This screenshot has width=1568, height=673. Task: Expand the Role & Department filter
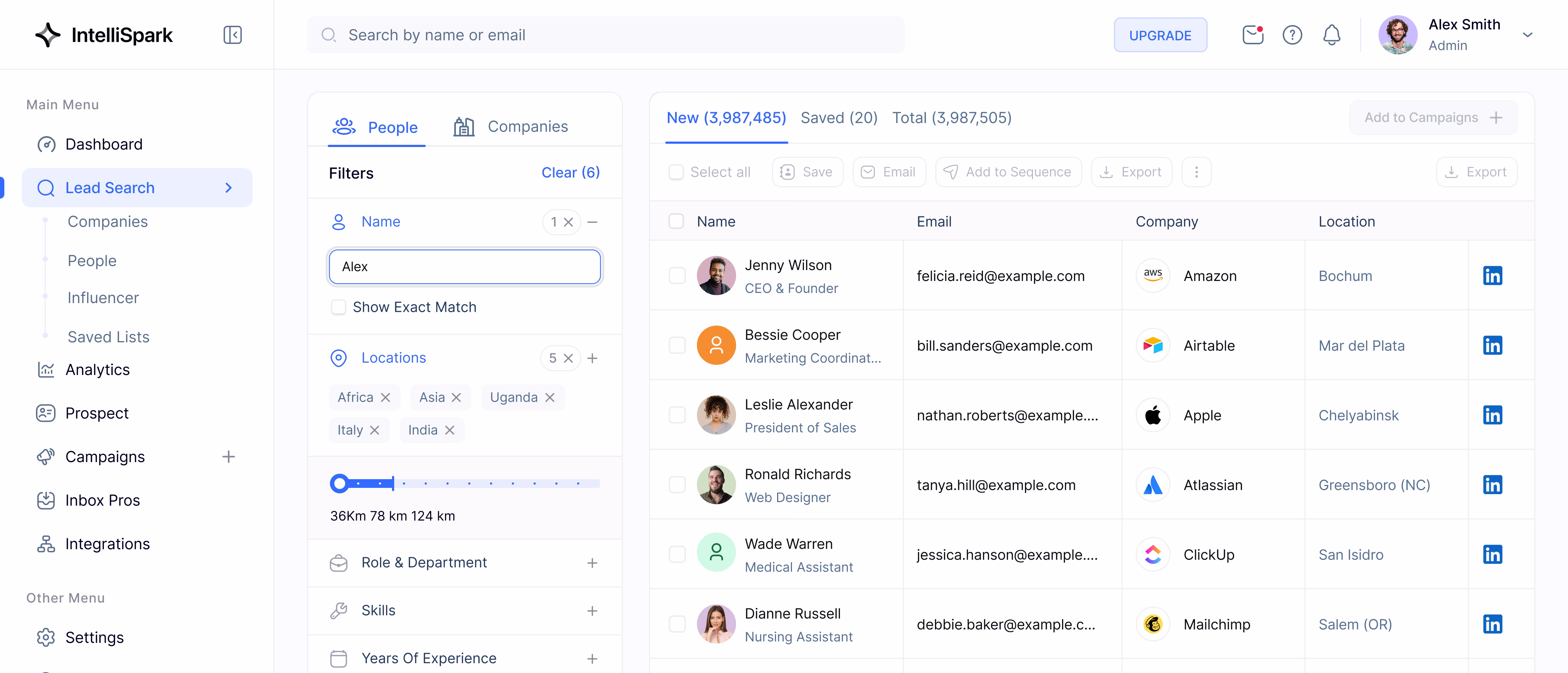[x=592, y=563]
